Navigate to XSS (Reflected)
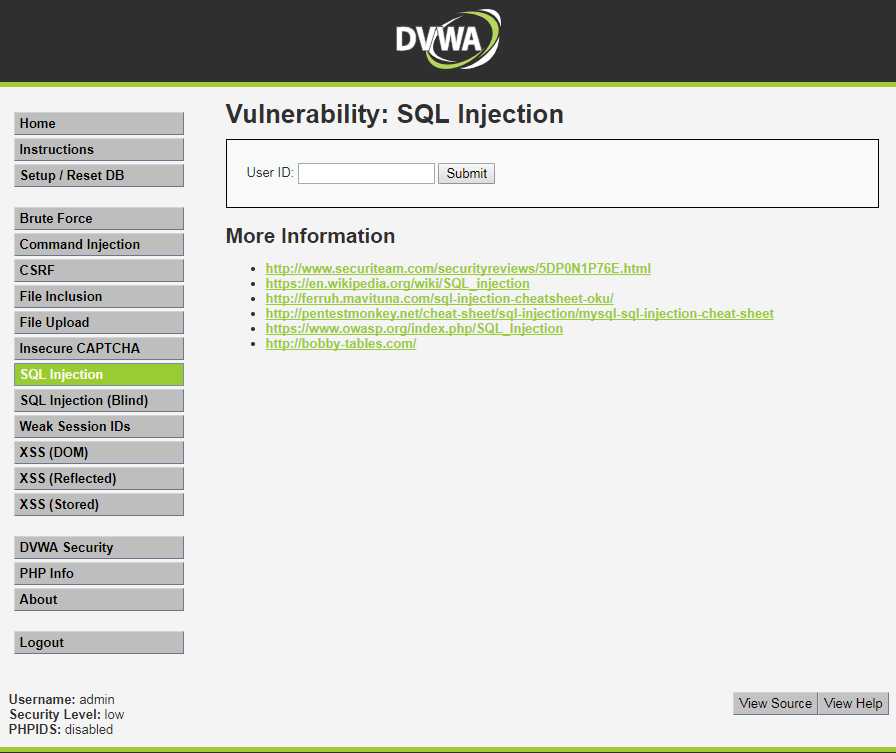 pyautogui.click(x=99, y=478)
